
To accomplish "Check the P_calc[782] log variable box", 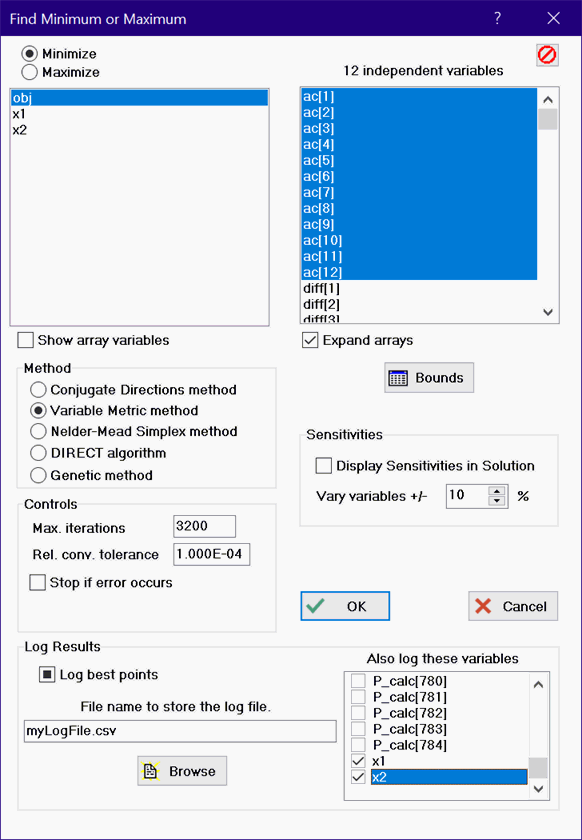I will coord(358,713).
